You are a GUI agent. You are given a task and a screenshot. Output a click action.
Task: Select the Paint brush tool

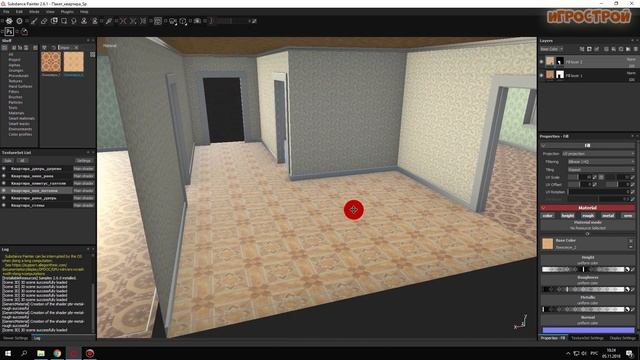[x=34, y=21]
